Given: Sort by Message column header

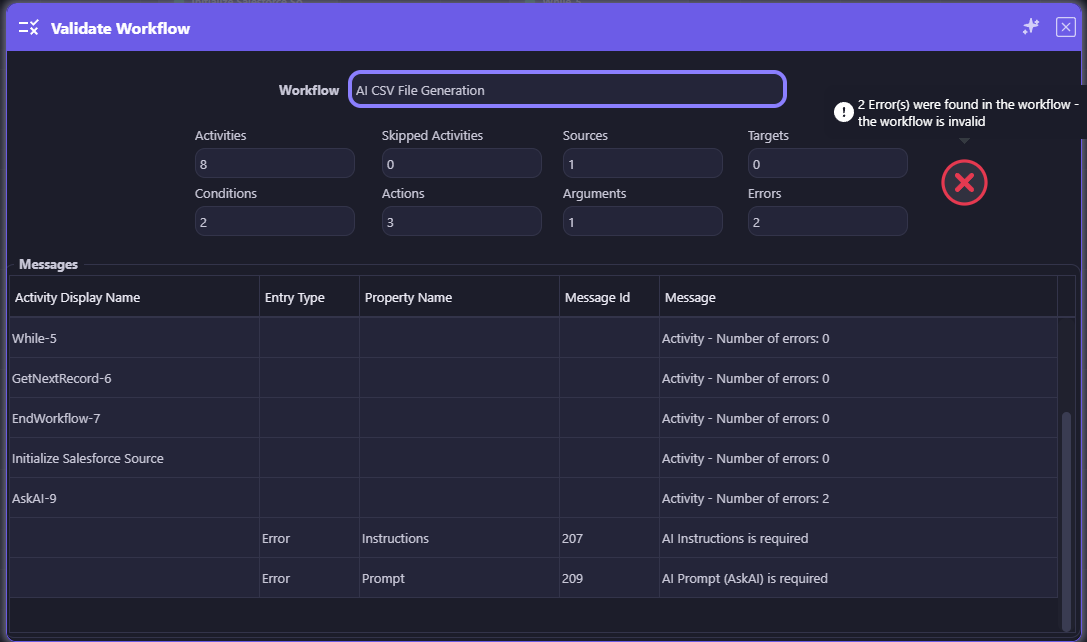Looking at the screenshot, I should pos(858,297).
